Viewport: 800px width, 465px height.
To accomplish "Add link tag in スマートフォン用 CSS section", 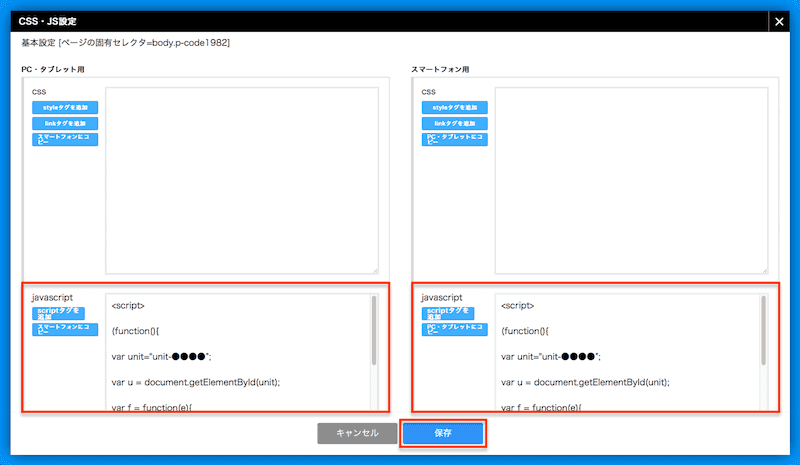I will coord(455,124).
